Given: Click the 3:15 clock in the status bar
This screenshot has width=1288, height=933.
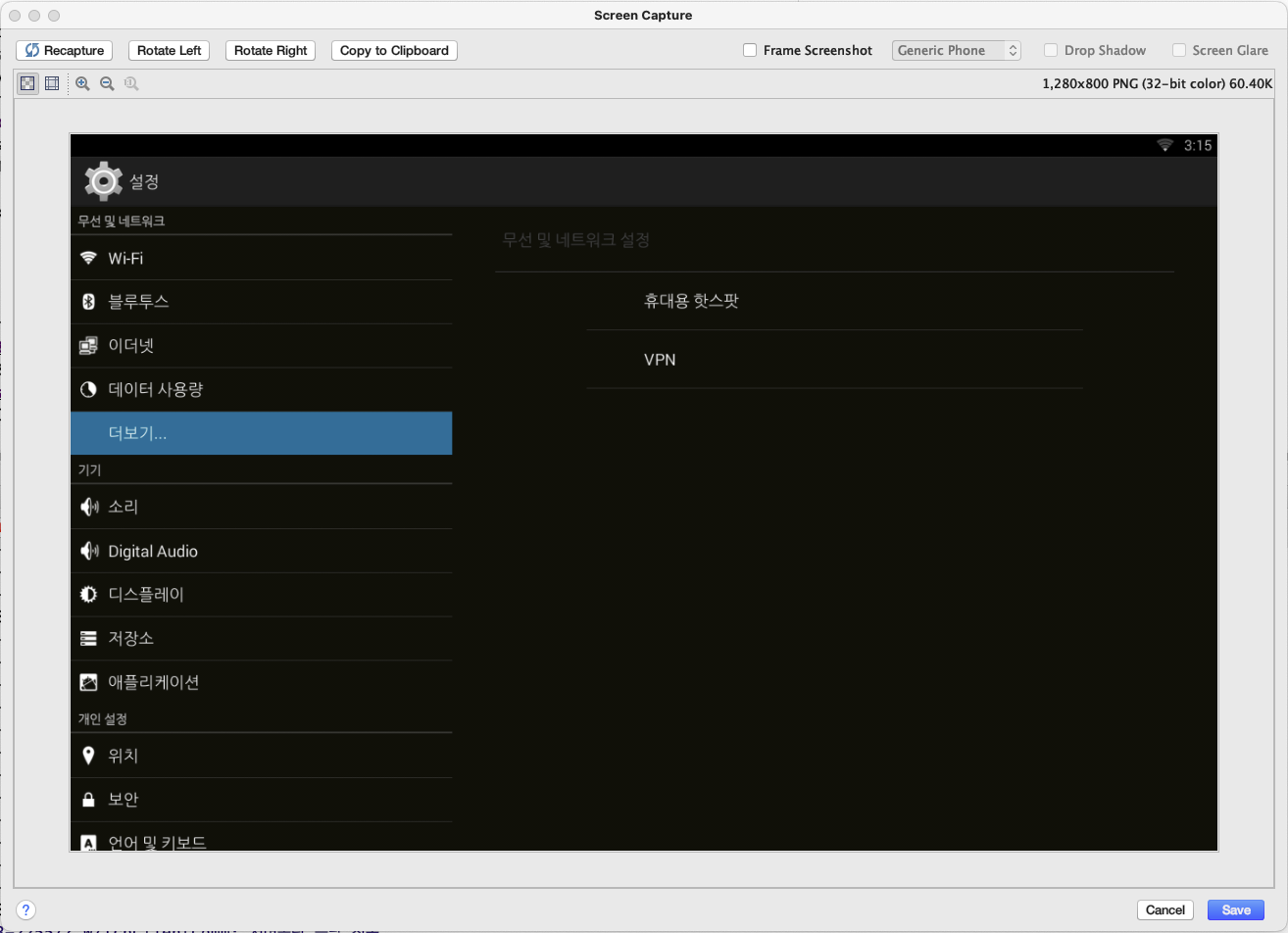Looking at the screenshot, I should point(1198,145).
